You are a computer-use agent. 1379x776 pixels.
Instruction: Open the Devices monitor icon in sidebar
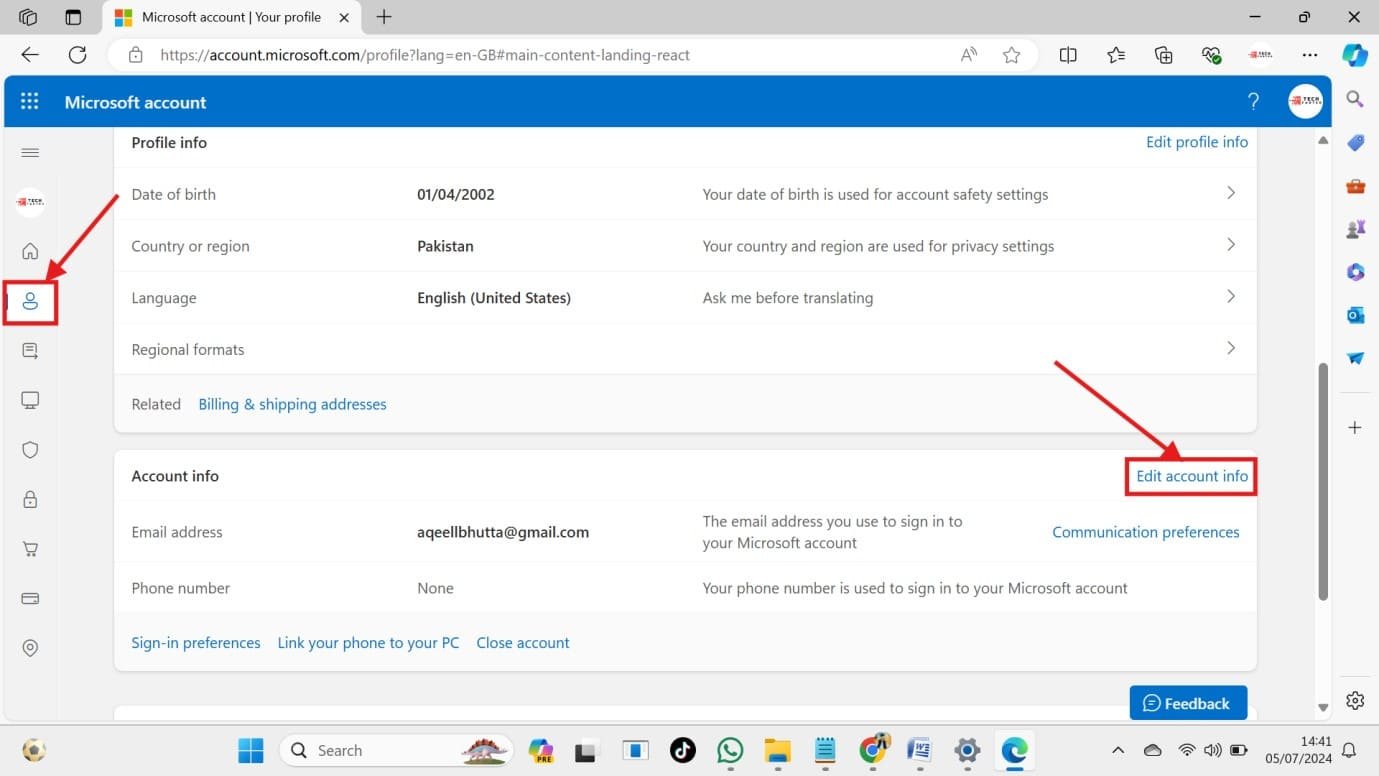(x=30, y=401)
